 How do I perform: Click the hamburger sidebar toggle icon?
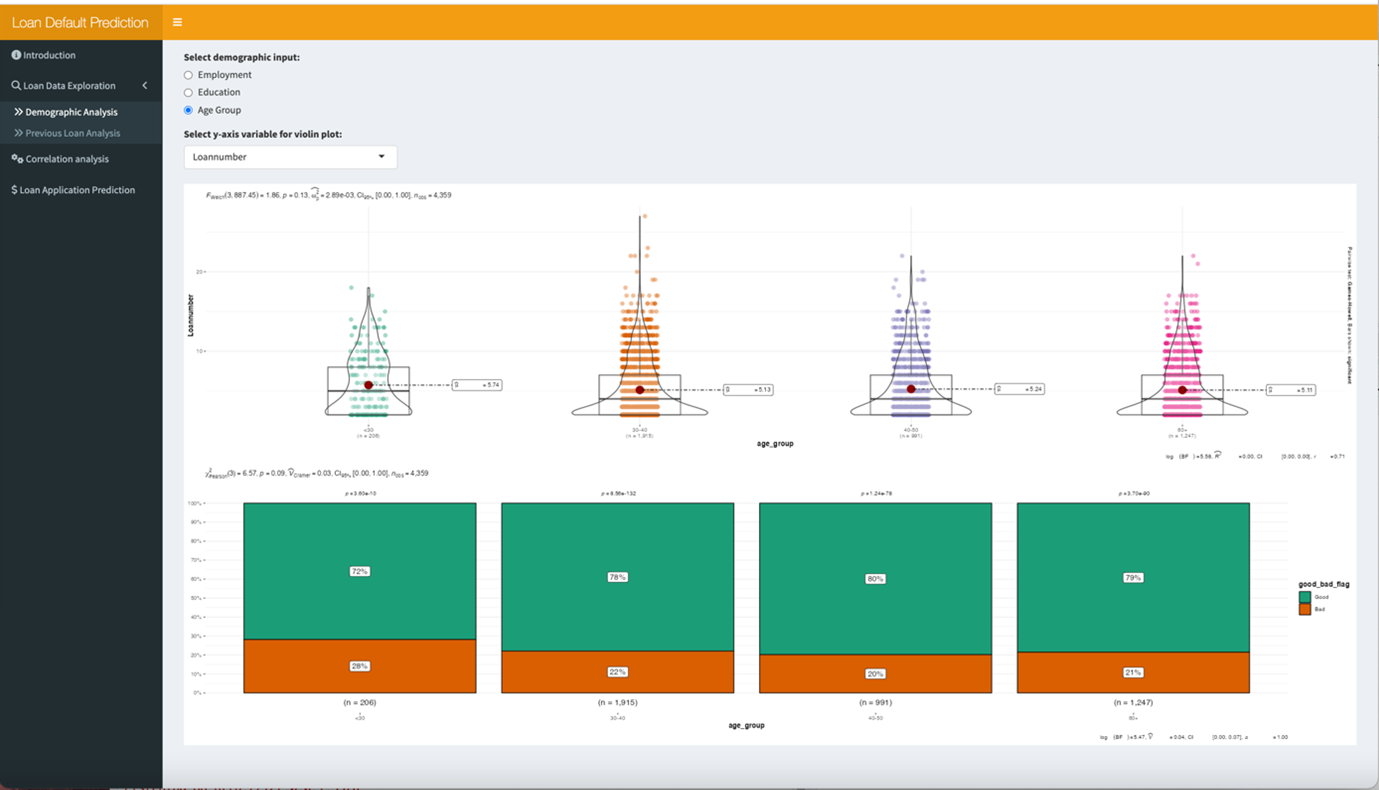[177, 22]
